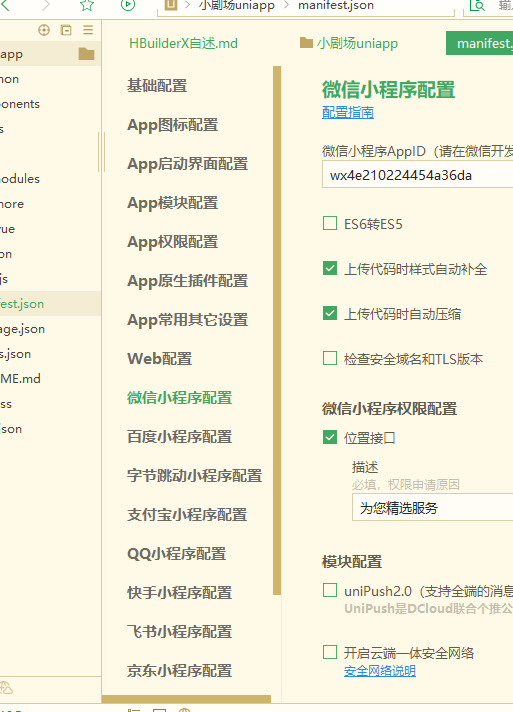Enable uniPush2.0 module checkbox
The height and width of the screenshot is (712, 513).
pyautogui.click(x=330, y=590)
